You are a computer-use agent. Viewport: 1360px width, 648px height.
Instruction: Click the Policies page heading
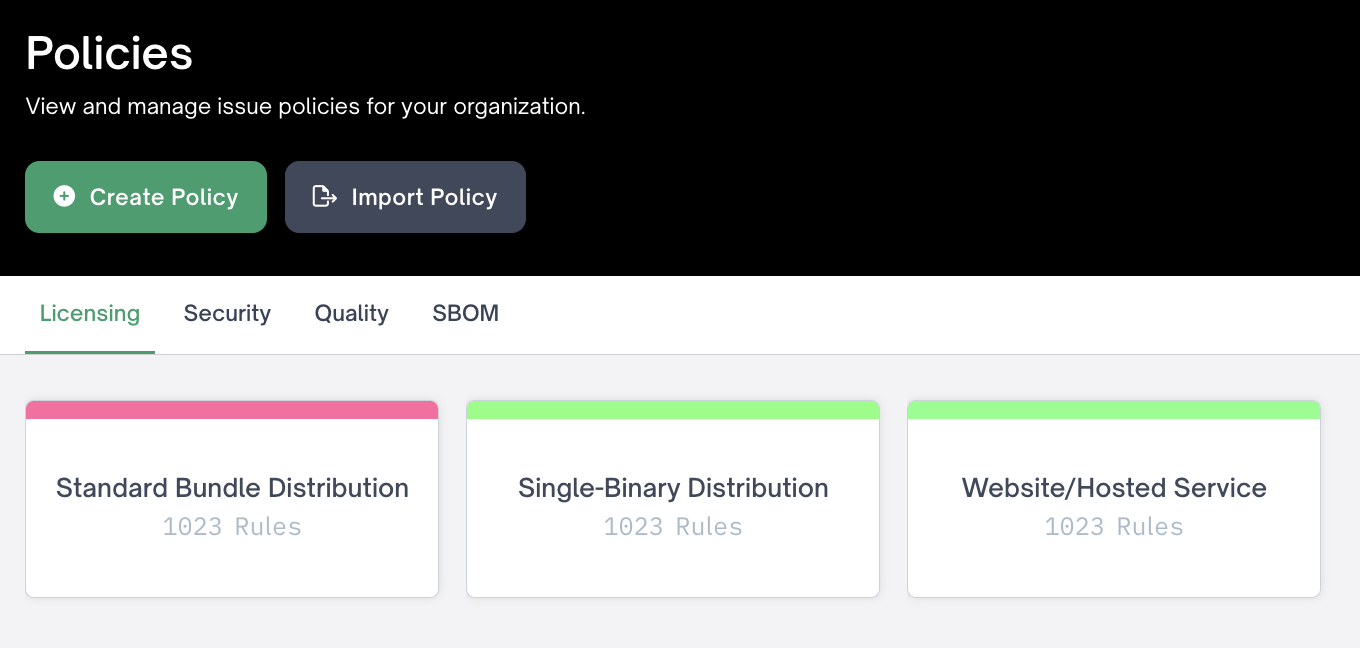[109, 53]
